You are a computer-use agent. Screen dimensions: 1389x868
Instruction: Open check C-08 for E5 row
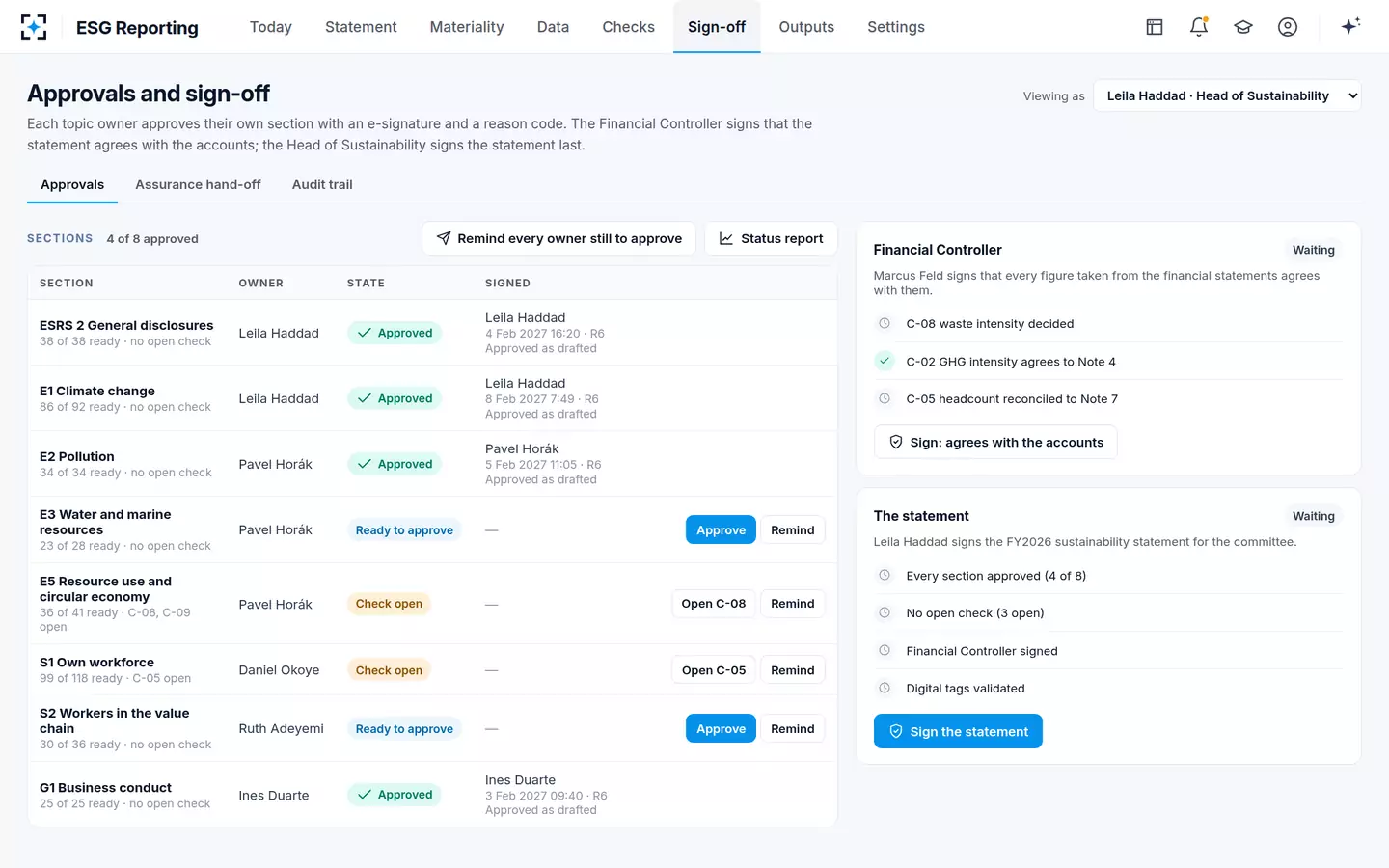click(713, 604)
